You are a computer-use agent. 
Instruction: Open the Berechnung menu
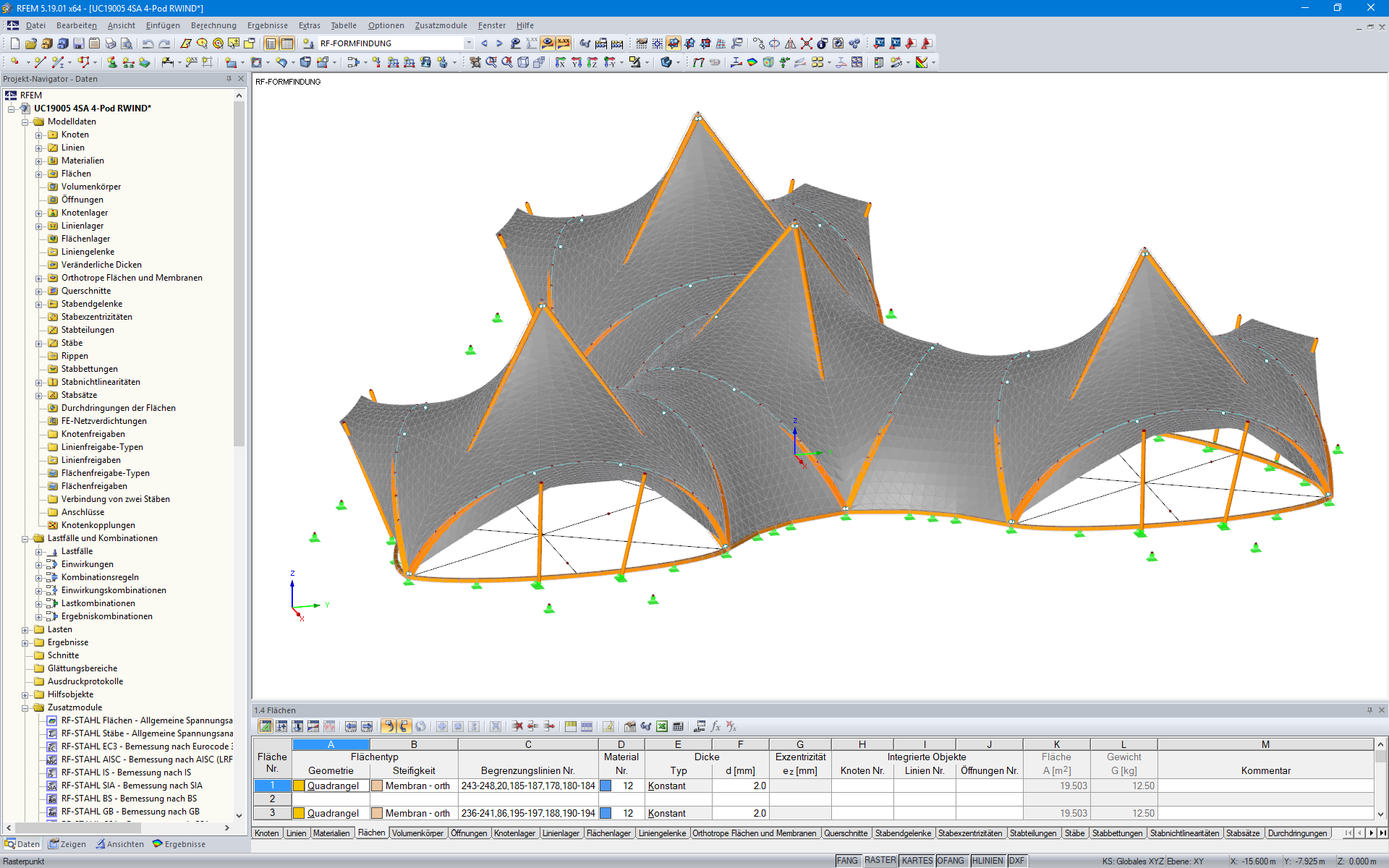pyautogui.click(x=213, y=25)
